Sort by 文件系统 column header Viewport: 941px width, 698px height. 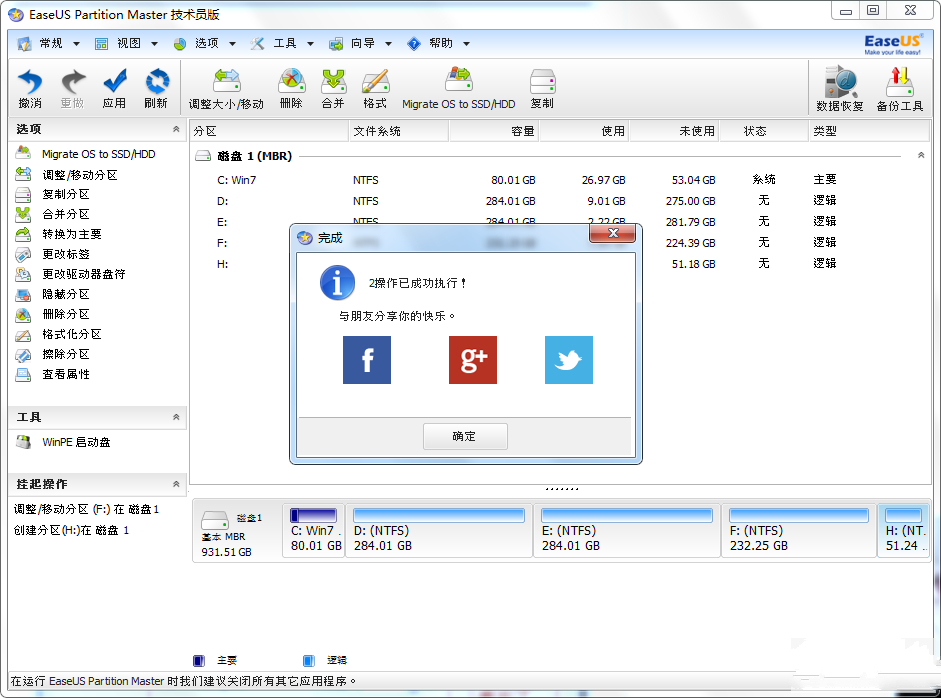click(x=398, y=131)
